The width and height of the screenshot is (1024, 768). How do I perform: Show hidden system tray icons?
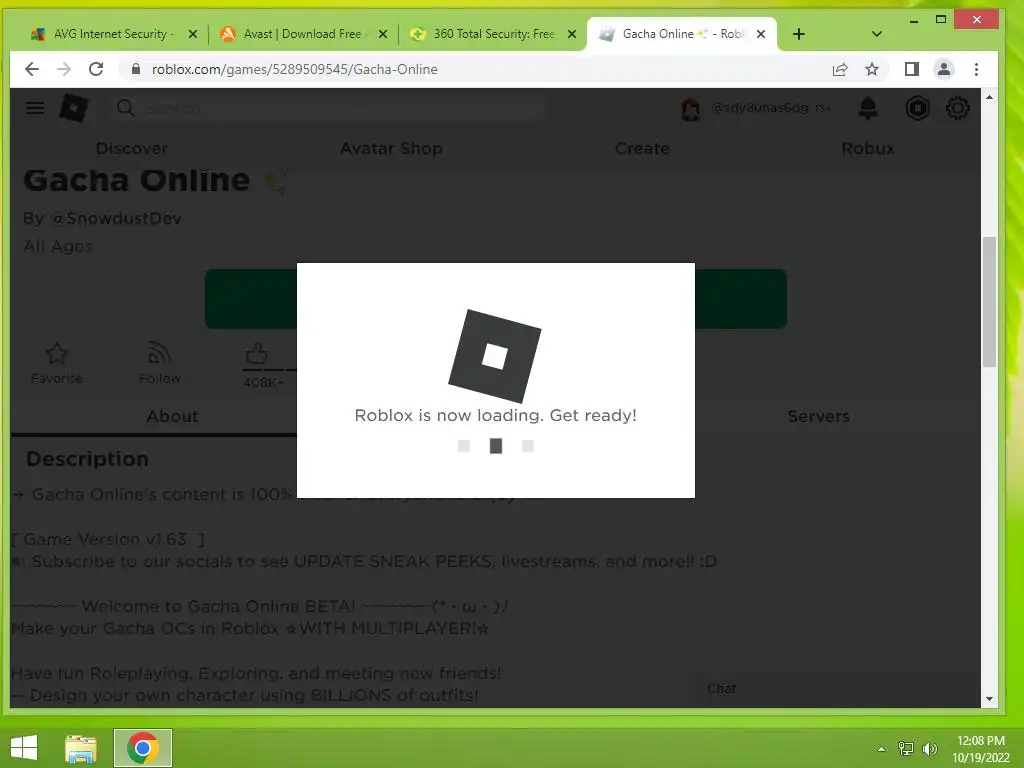coord(881,749)
